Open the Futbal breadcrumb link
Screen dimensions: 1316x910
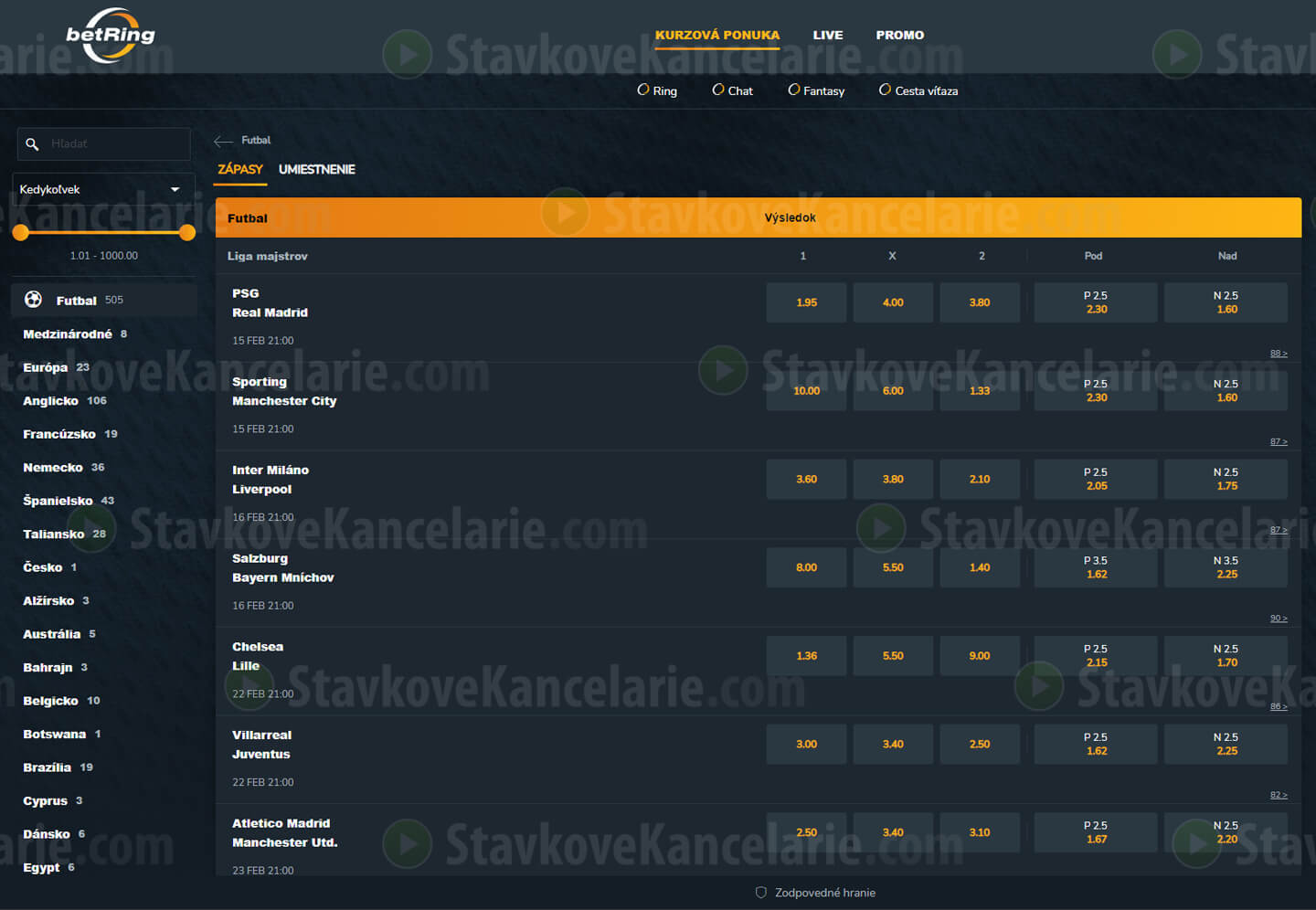click(256, 140)
